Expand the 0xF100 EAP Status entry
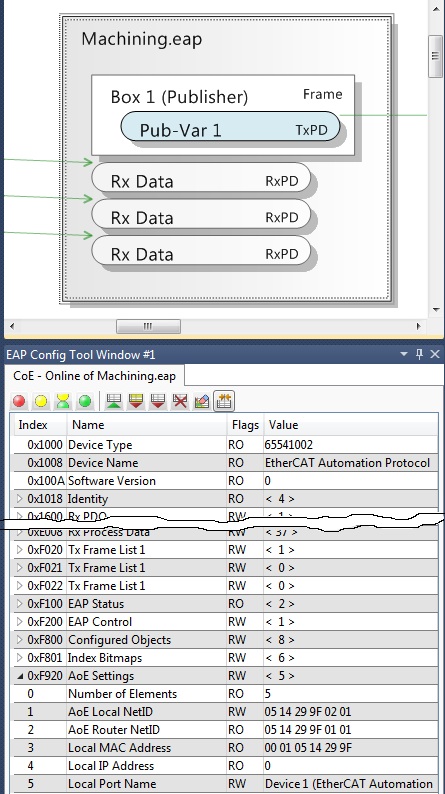The height and width of the screenshot is (794, 445). pyautogui.click(x=20, y=604)
